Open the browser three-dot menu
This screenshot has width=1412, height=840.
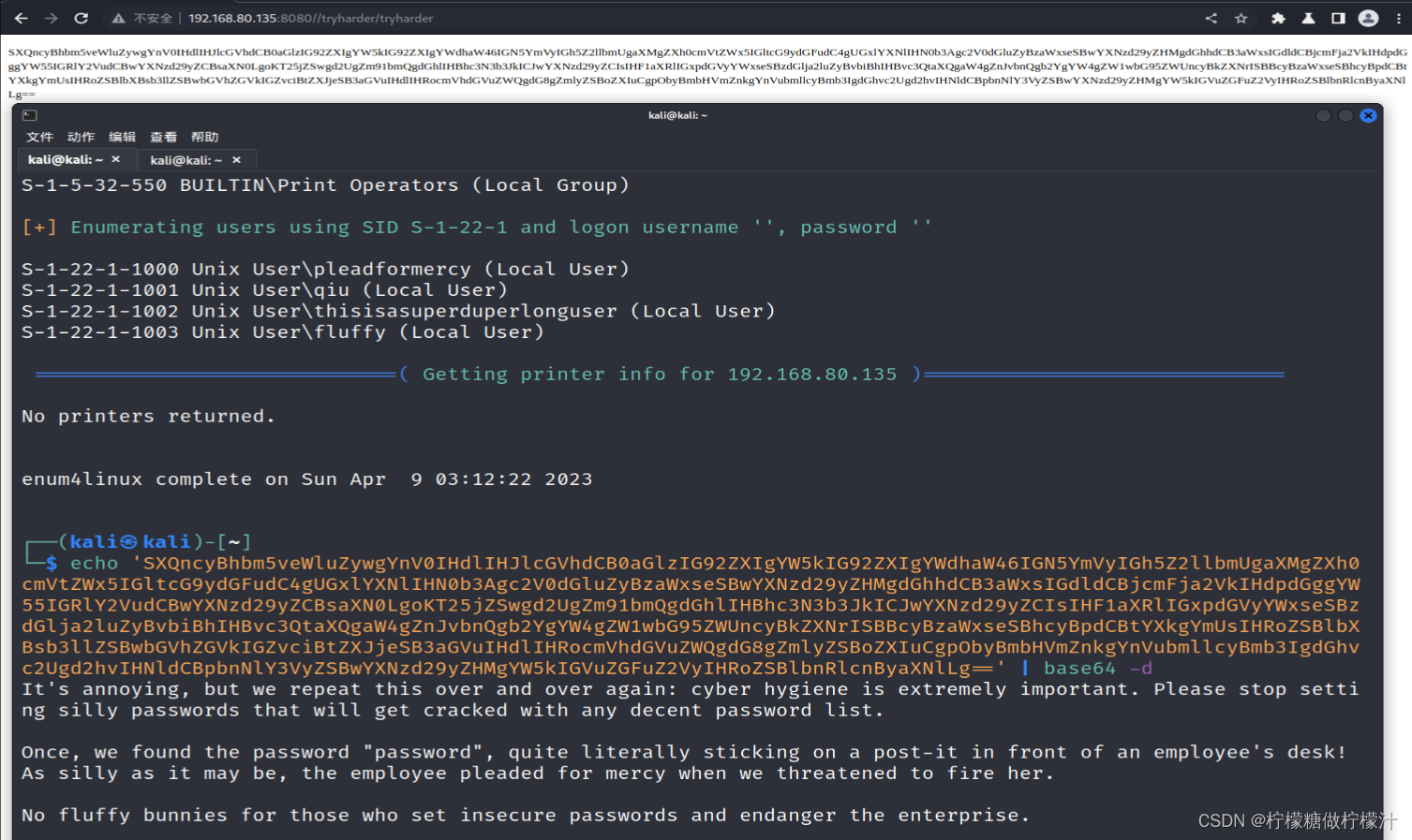pos(1398,18)
